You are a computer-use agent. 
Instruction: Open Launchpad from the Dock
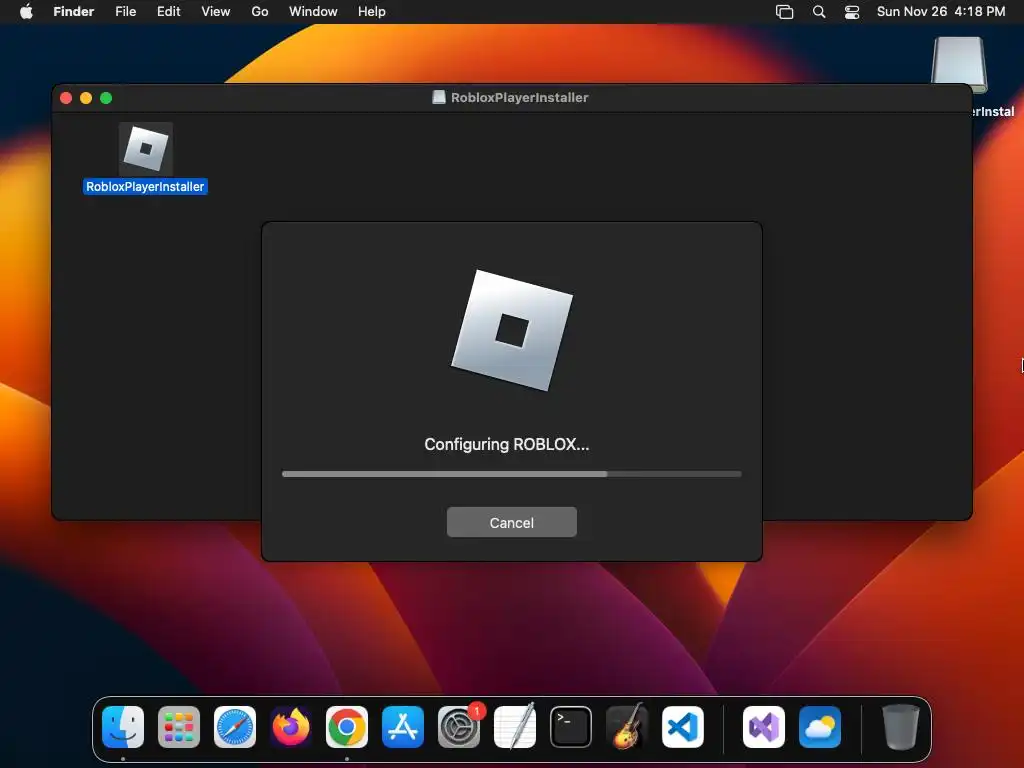(x=179, y=727)
